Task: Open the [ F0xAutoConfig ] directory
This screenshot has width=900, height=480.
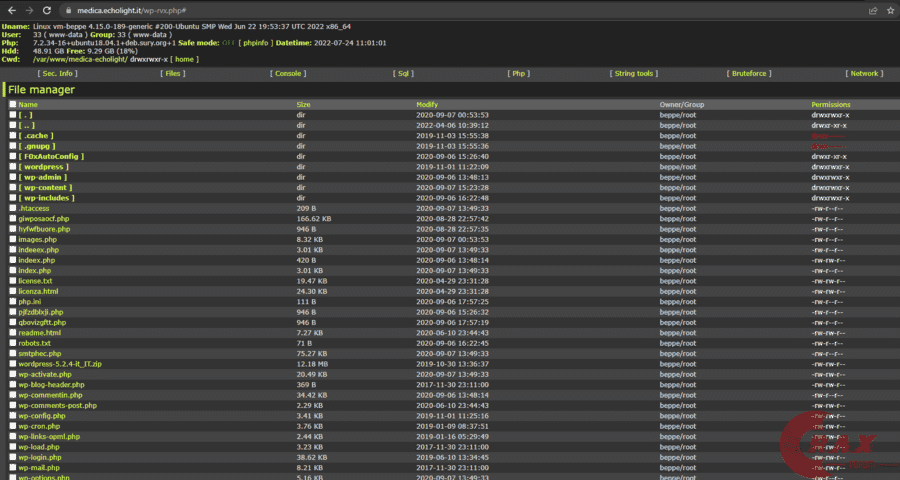Action: tap(51, 156)
